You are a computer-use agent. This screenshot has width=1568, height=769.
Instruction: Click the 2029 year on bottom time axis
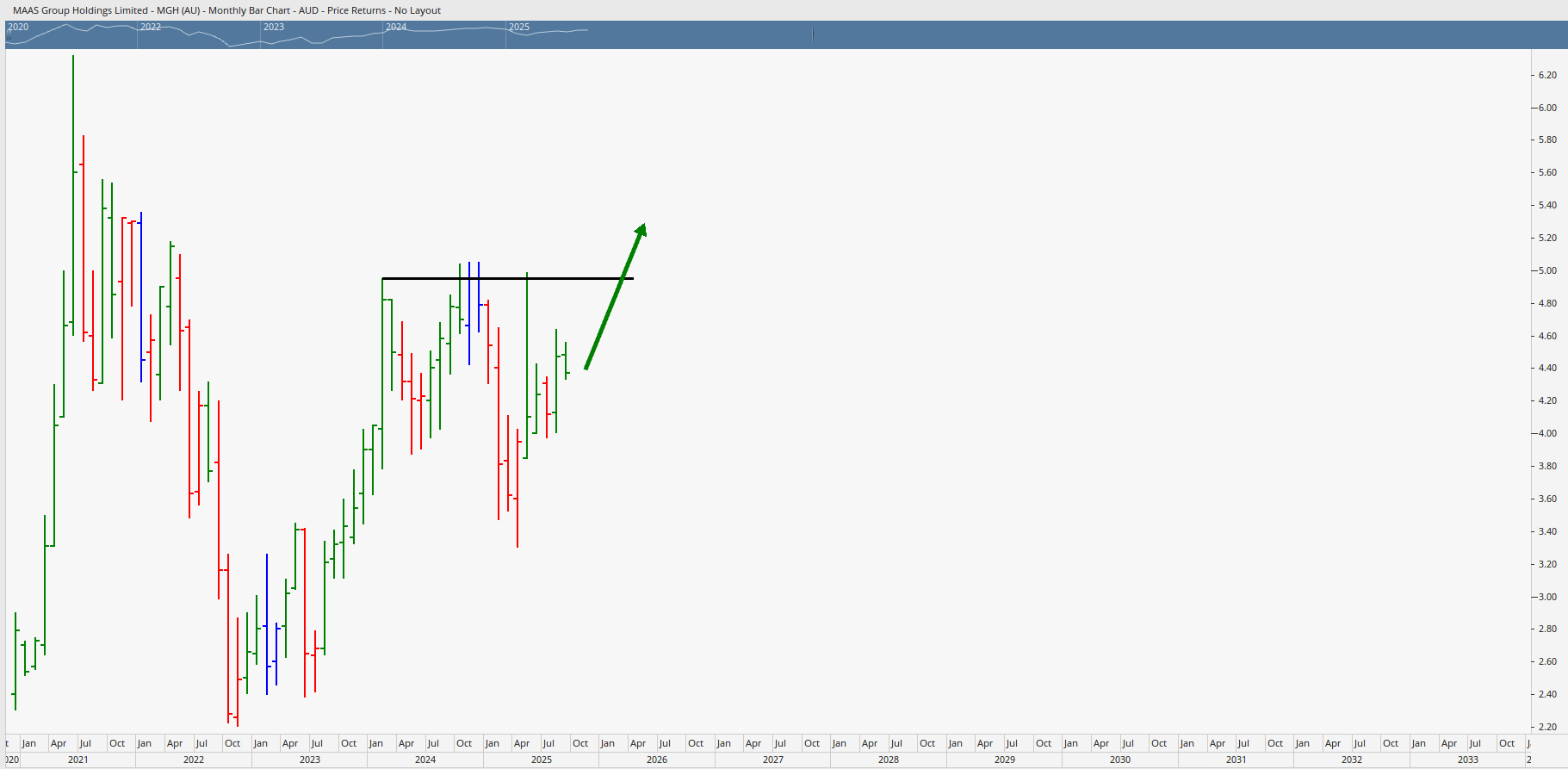[x=1005, y=760]
